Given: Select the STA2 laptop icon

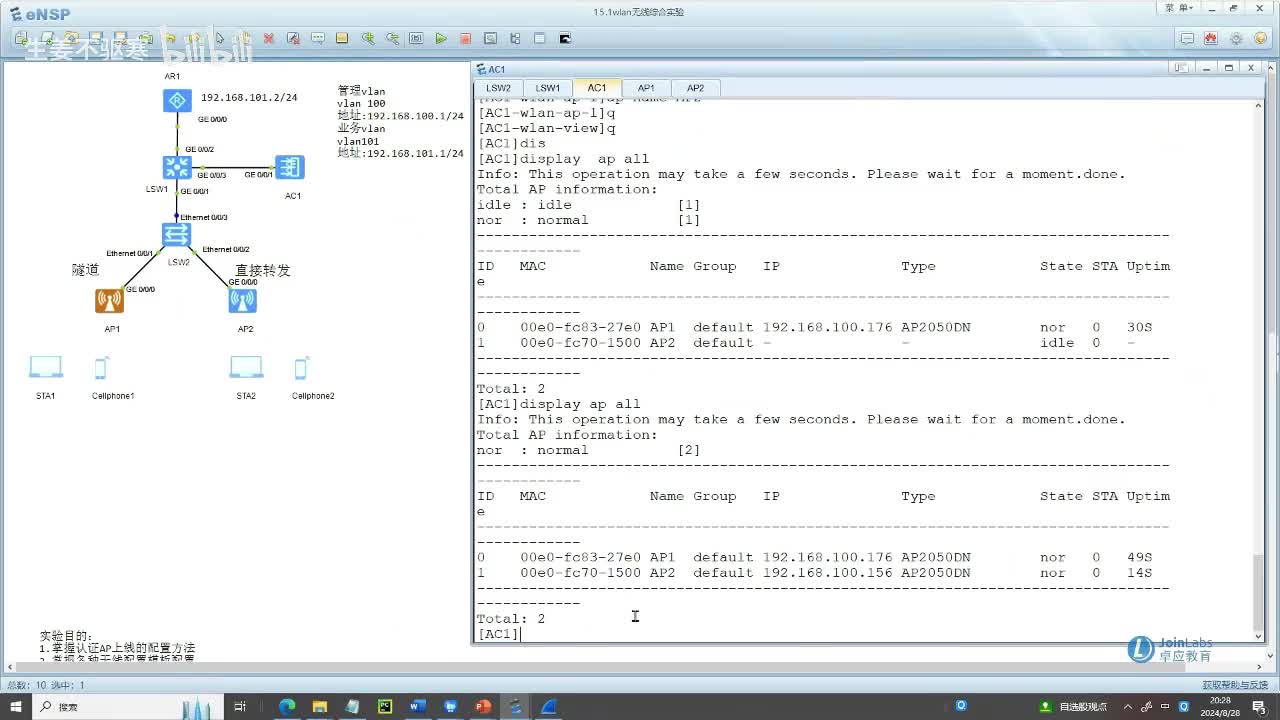Looking at the screenshot, I should pyautogui.click(x=246, y=368).
